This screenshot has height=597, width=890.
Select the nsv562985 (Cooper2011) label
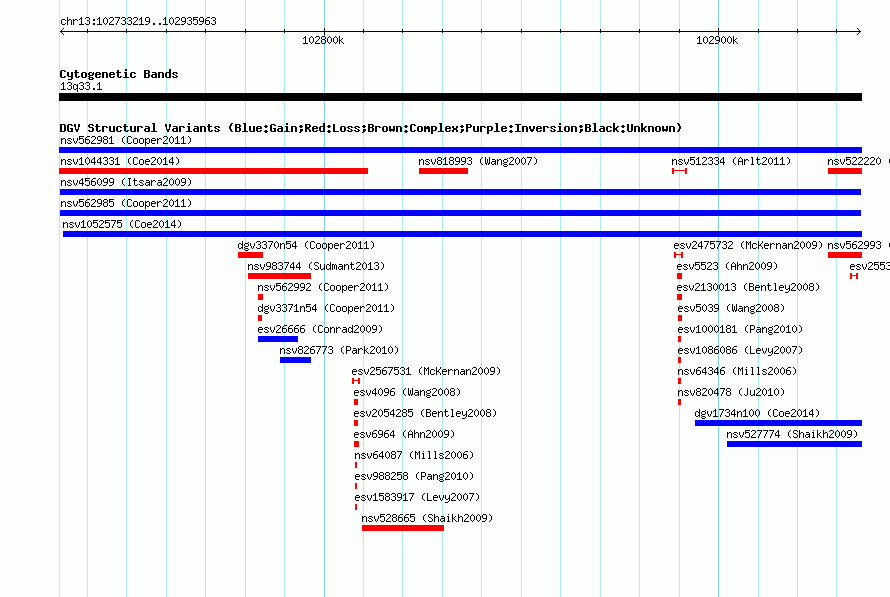126,203
